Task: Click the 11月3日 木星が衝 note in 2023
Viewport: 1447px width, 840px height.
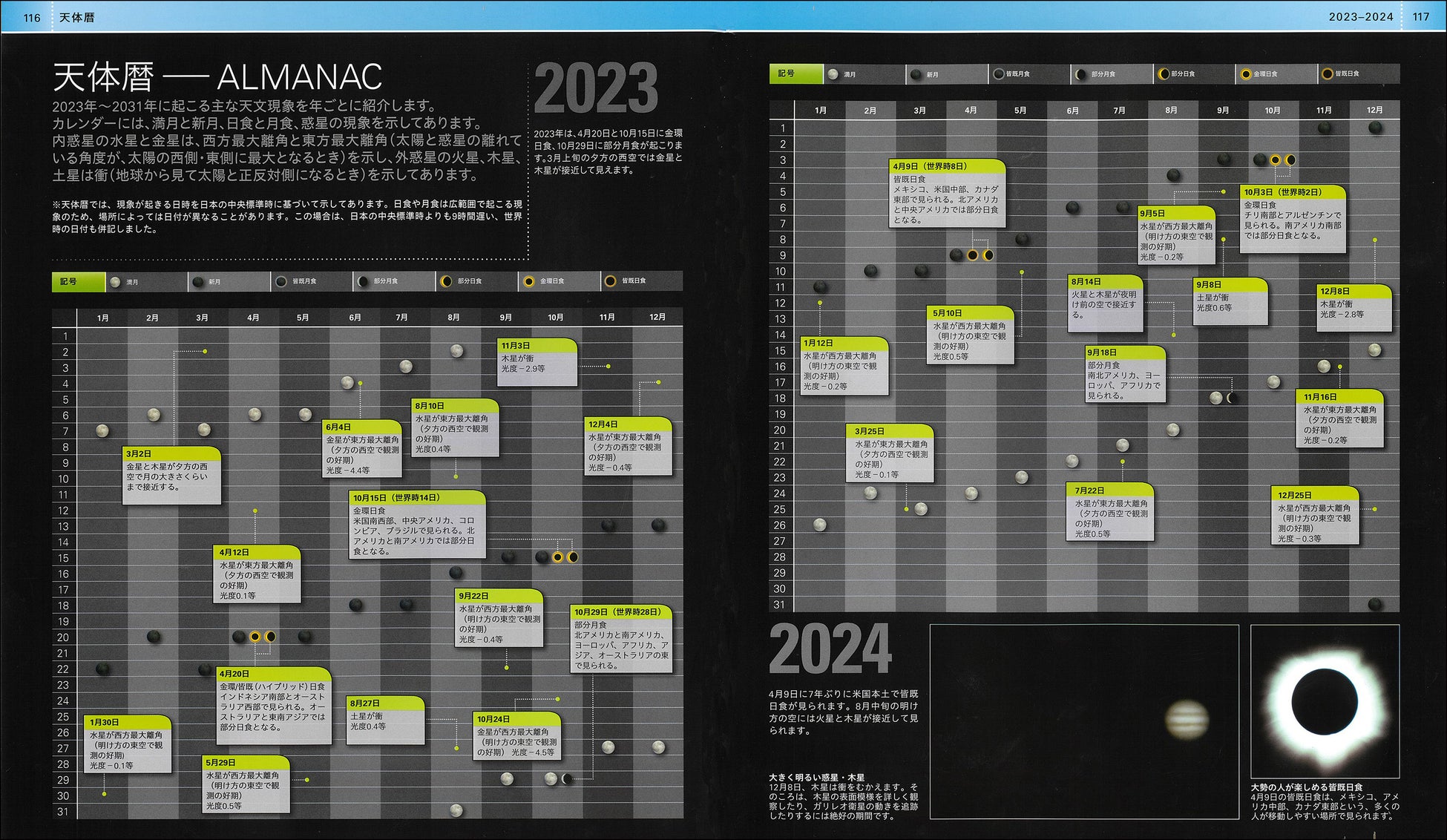Action: tap(537, 363)
